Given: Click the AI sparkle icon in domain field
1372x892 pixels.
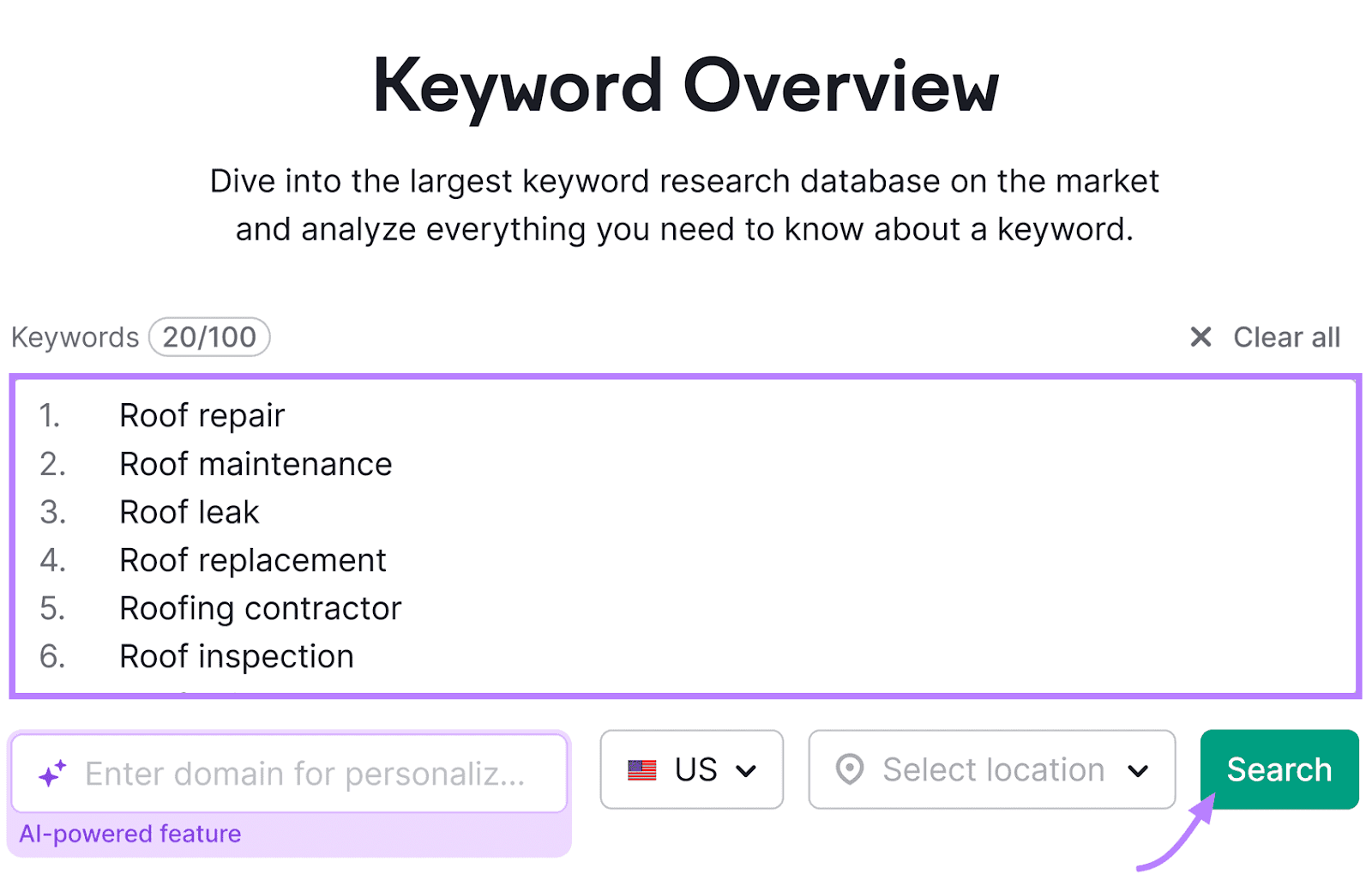Looking at the screenshot, I should [52, 773].
